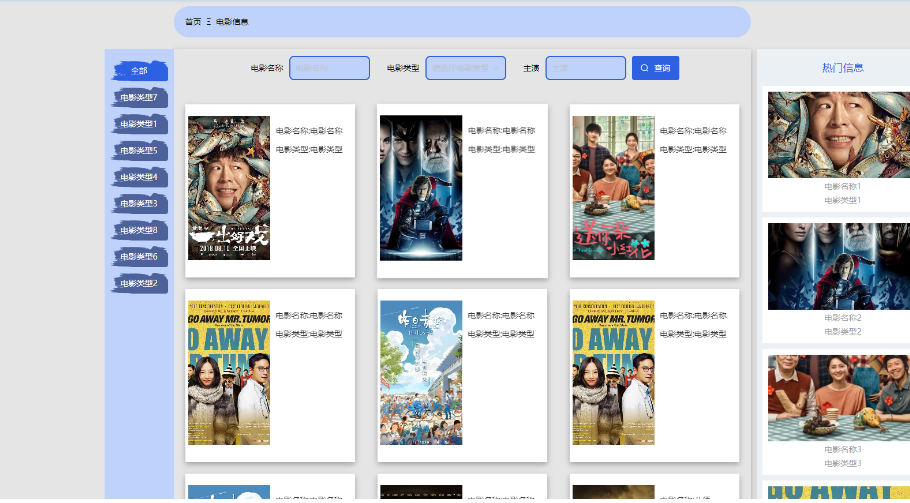Click the 查询 search button
The image size is (910, 503).
(655, 68)
